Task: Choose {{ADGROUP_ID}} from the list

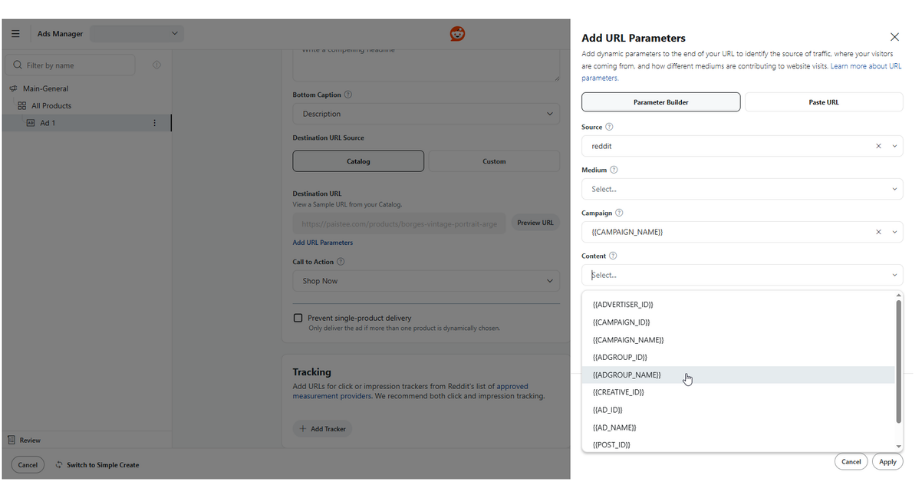Action: [738, 357]
